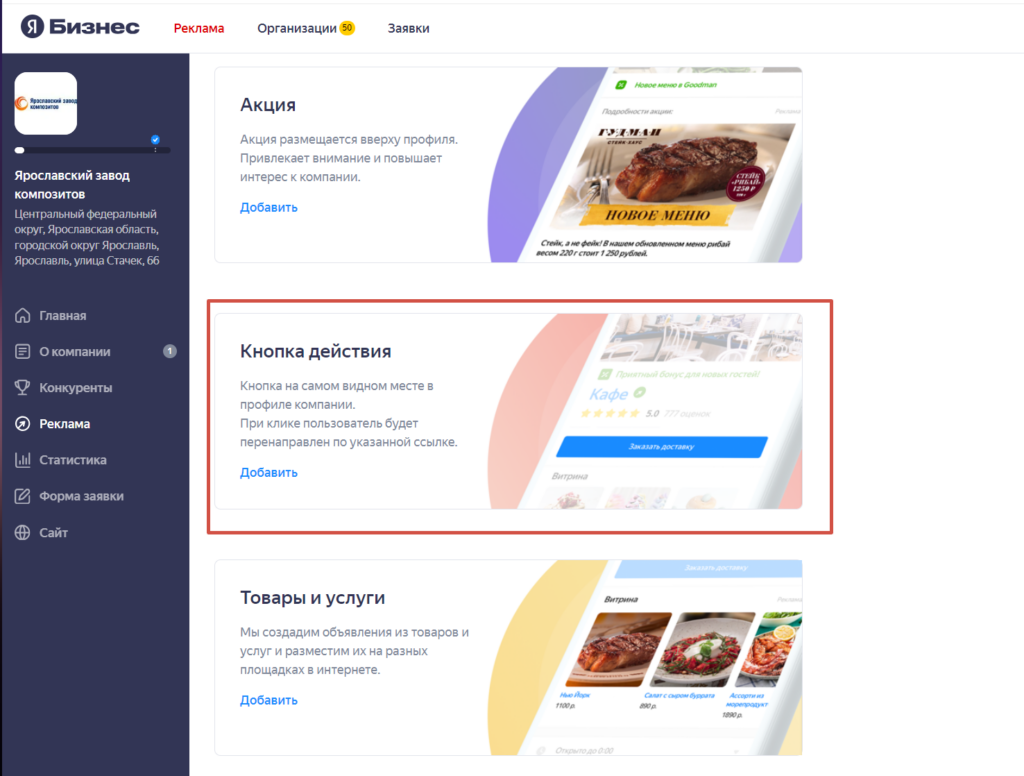Open the Реклама top menu tab
1024x776 pixels.
[x=199, y=28]
